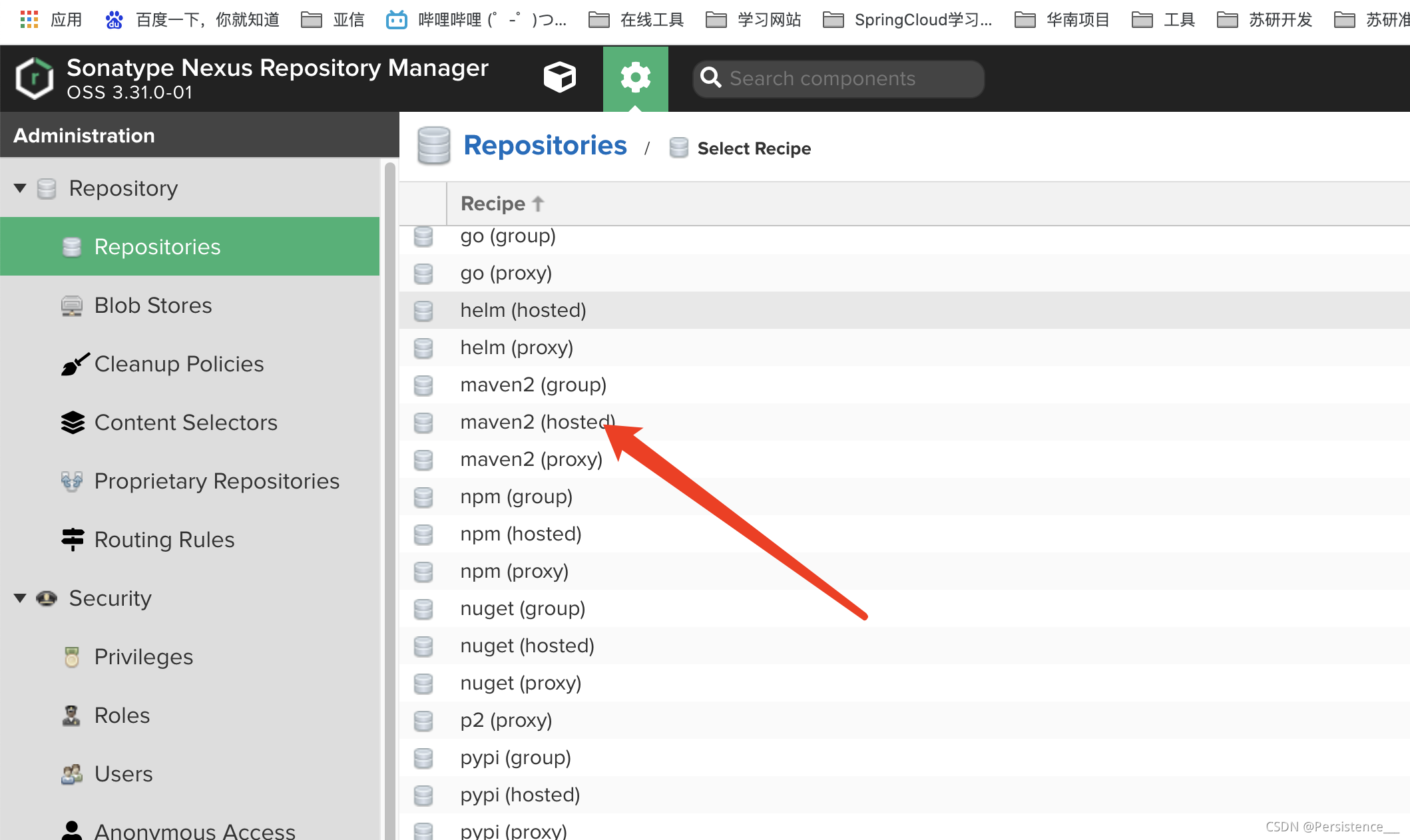Click database icon beside maven2 (hosted)
Viewport: 1410px width, 840px height.
(423, 423)
